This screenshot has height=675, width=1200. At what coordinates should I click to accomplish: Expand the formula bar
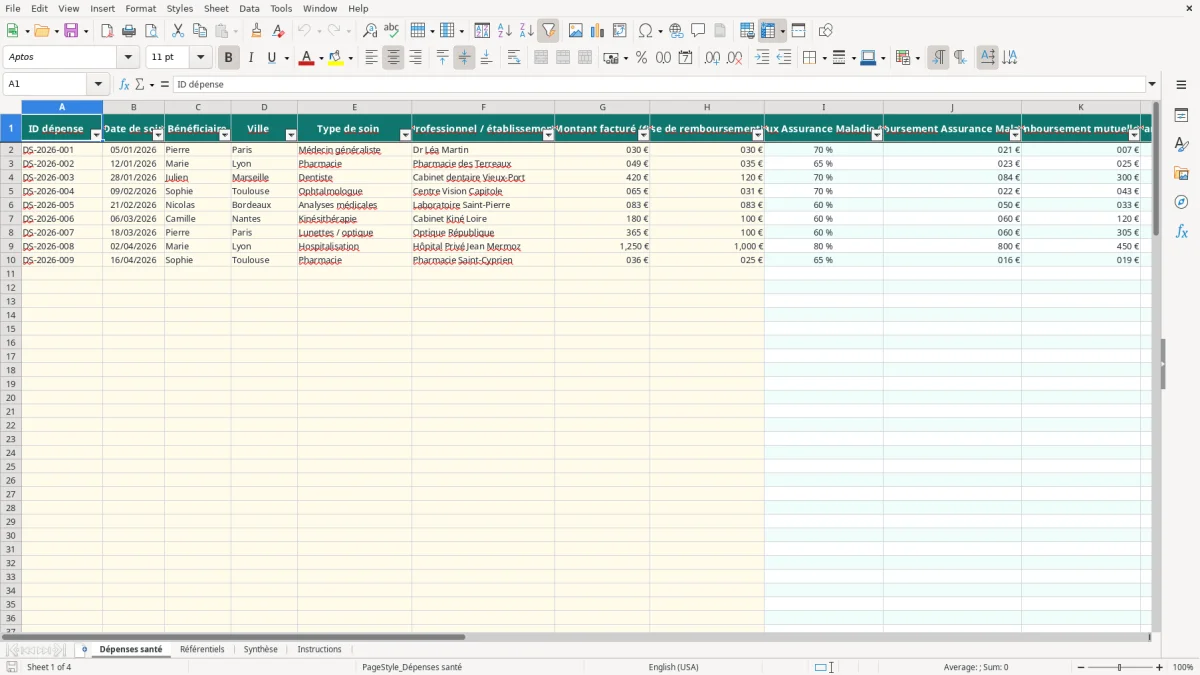pos(1152,85)
